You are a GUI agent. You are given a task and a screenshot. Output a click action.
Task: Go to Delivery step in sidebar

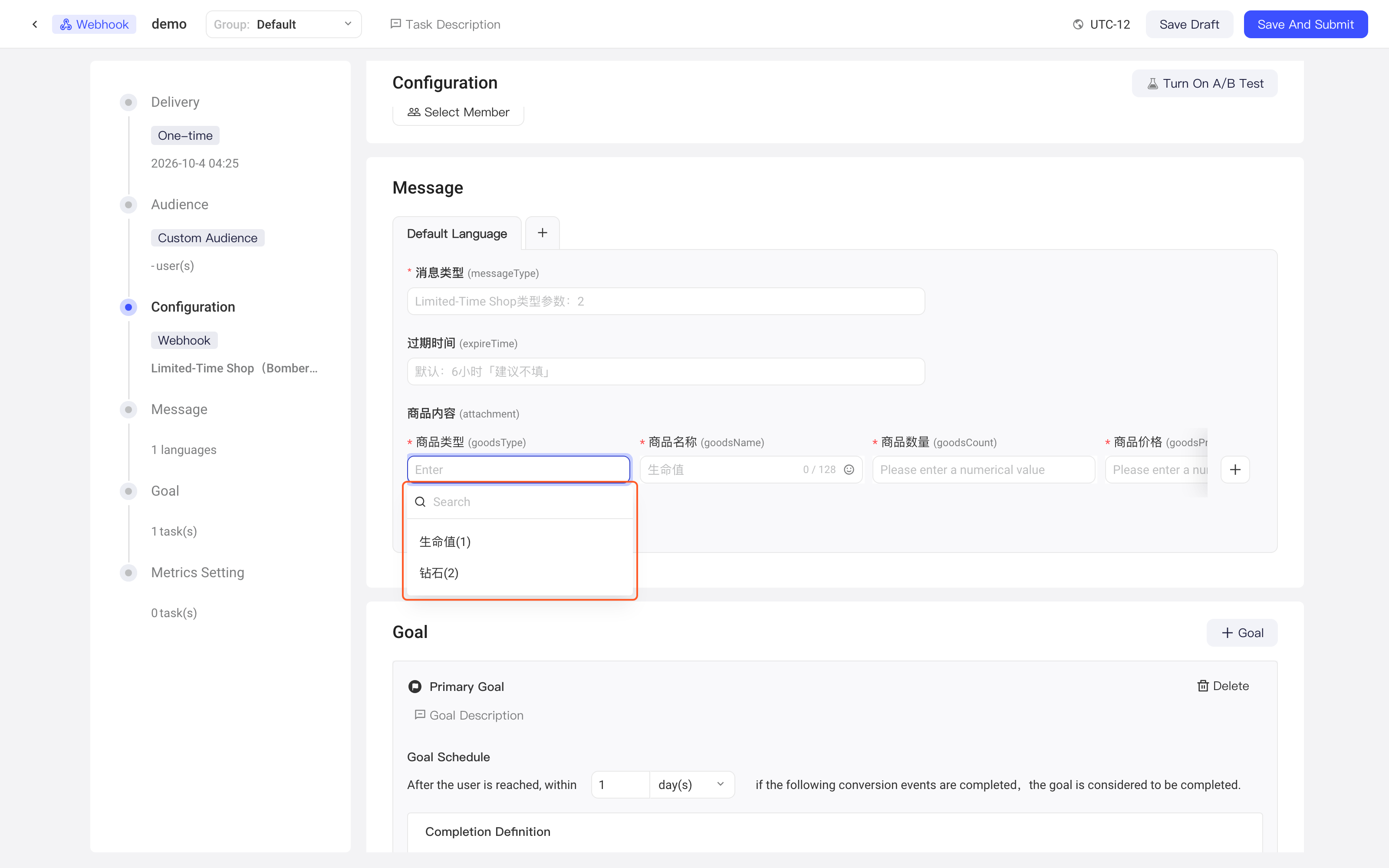pyautogui.click(x=175, y=102)
